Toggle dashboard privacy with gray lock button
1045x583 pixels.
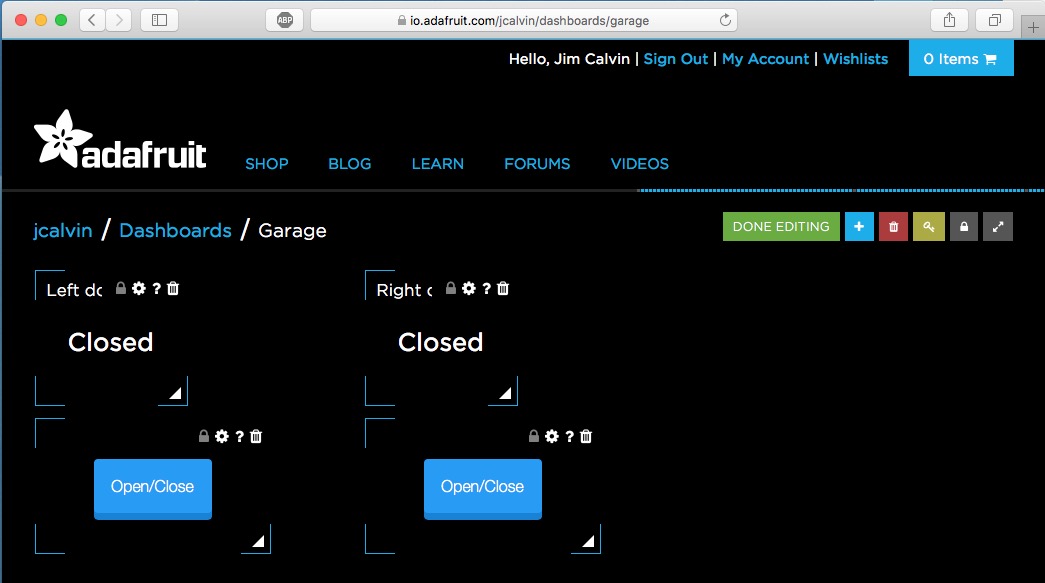964,227
